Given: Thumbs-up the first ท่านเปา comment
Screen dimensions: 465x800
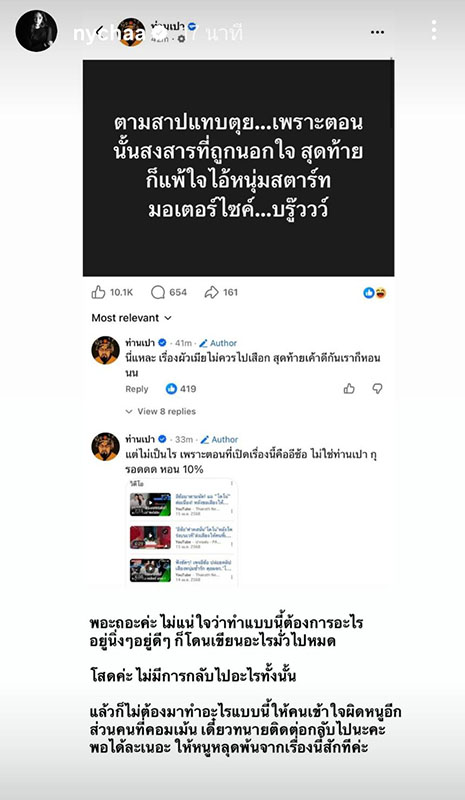Looking at the screenshot, I should (x=349, y=389).
